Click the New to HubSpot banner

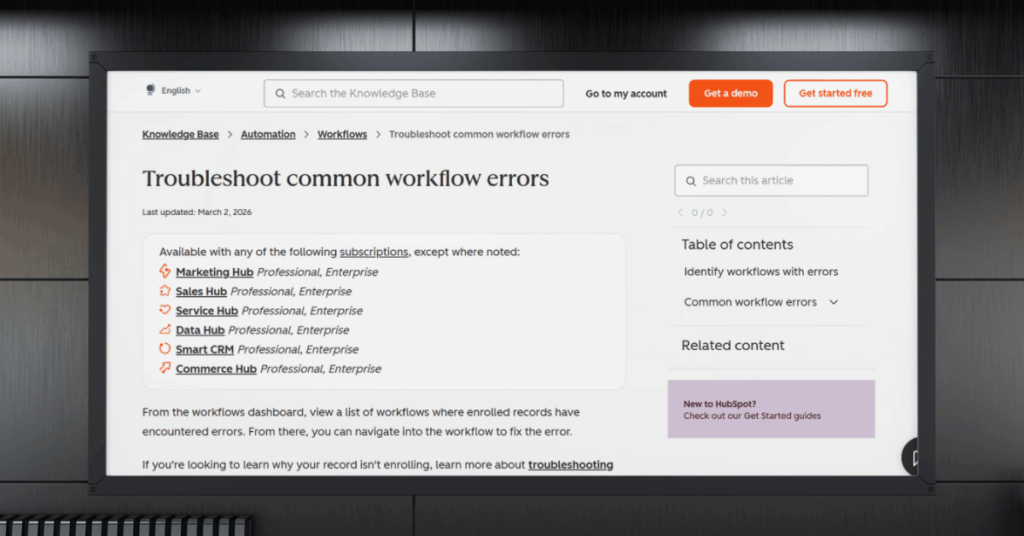pyautogui.click(x=771, y=409)
